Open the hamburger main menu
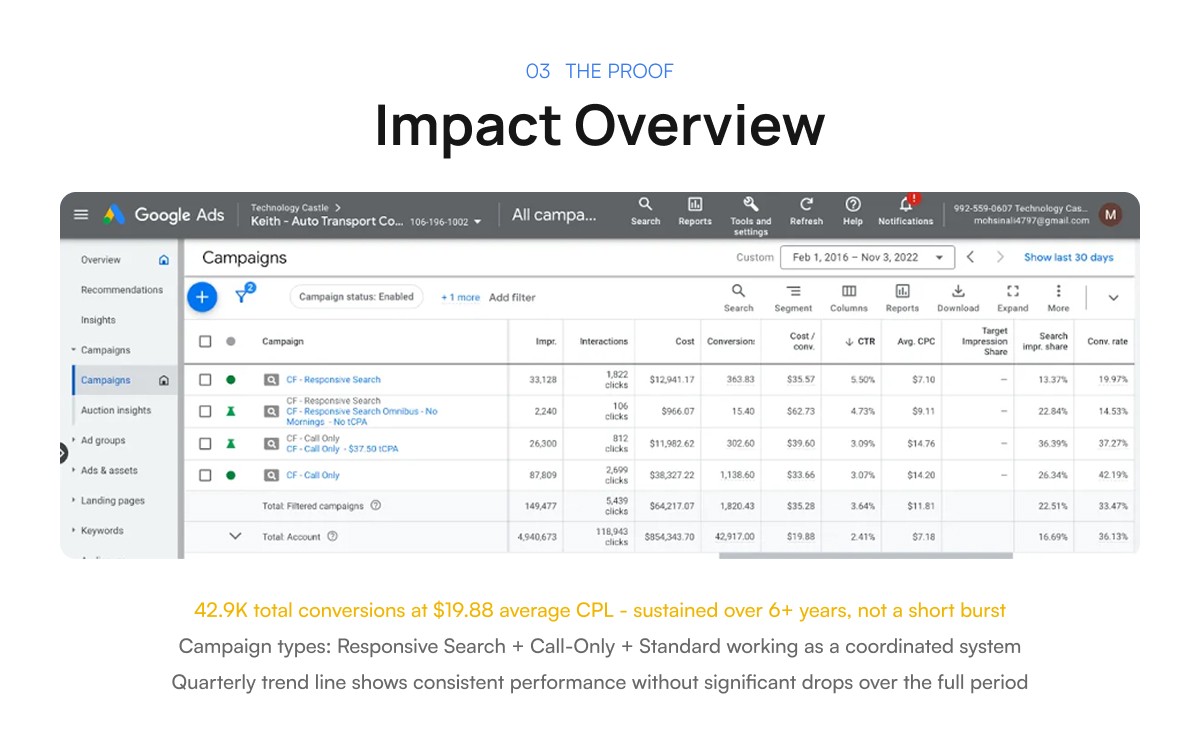The image size is (1200, 751). pos(81,215)
